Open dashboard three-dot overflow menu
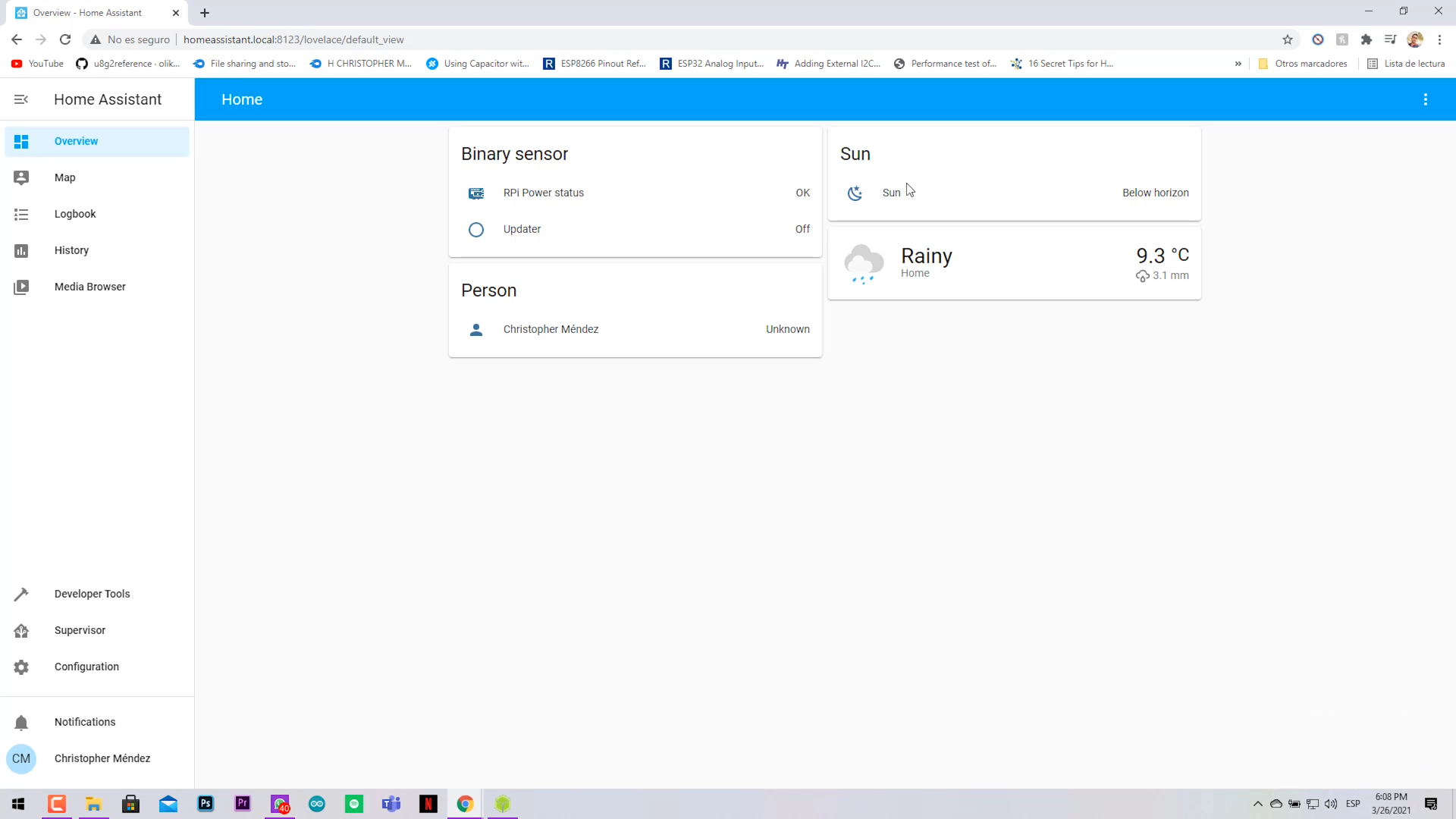 coord(1425,99)
